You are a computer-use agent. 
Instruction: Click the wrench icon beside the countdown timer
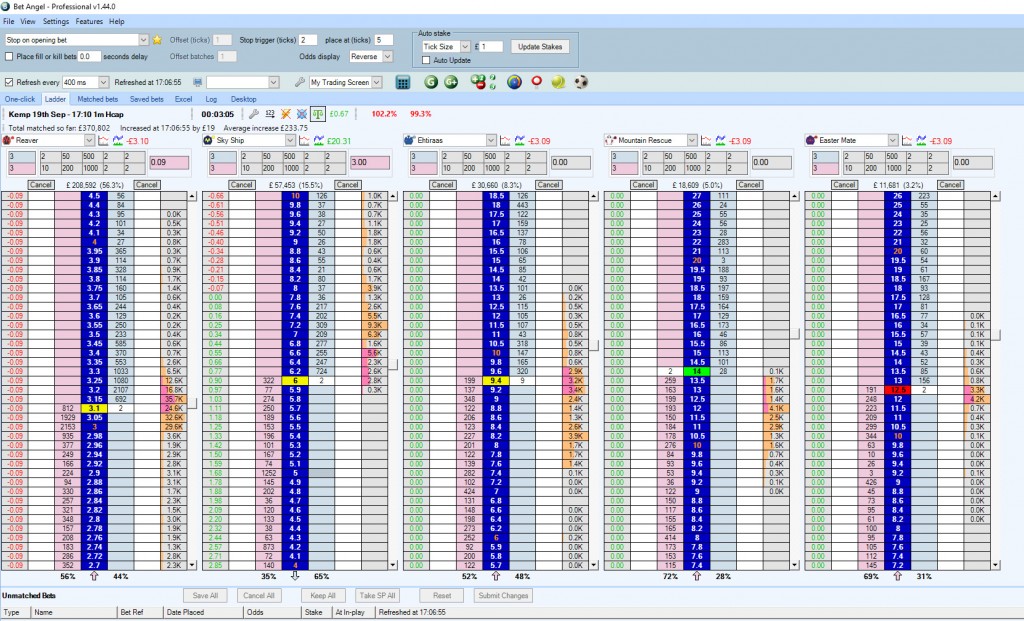(x=254, y=114)
